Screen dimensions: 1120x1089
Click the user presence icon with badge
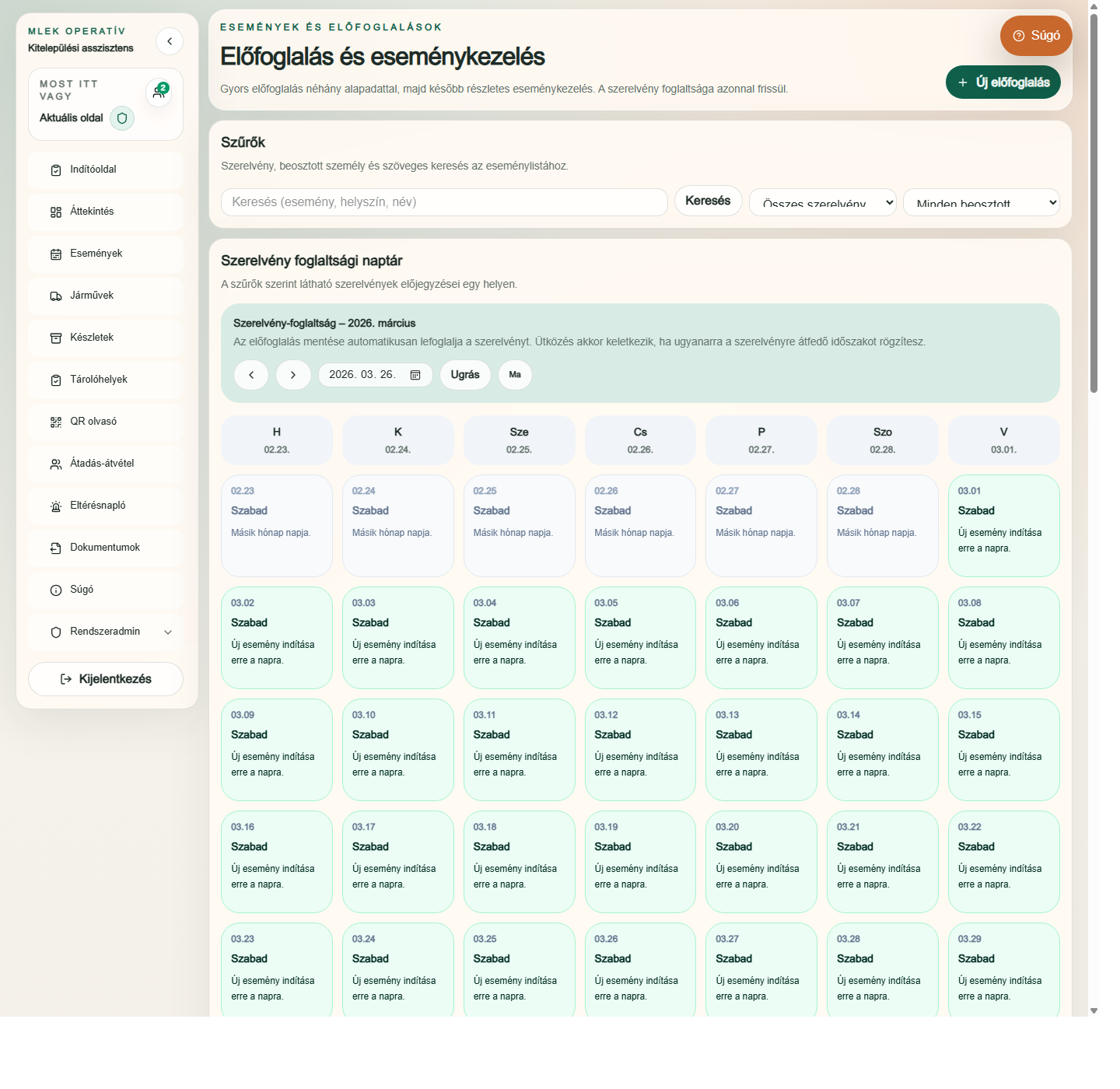[x=159, y=92]
